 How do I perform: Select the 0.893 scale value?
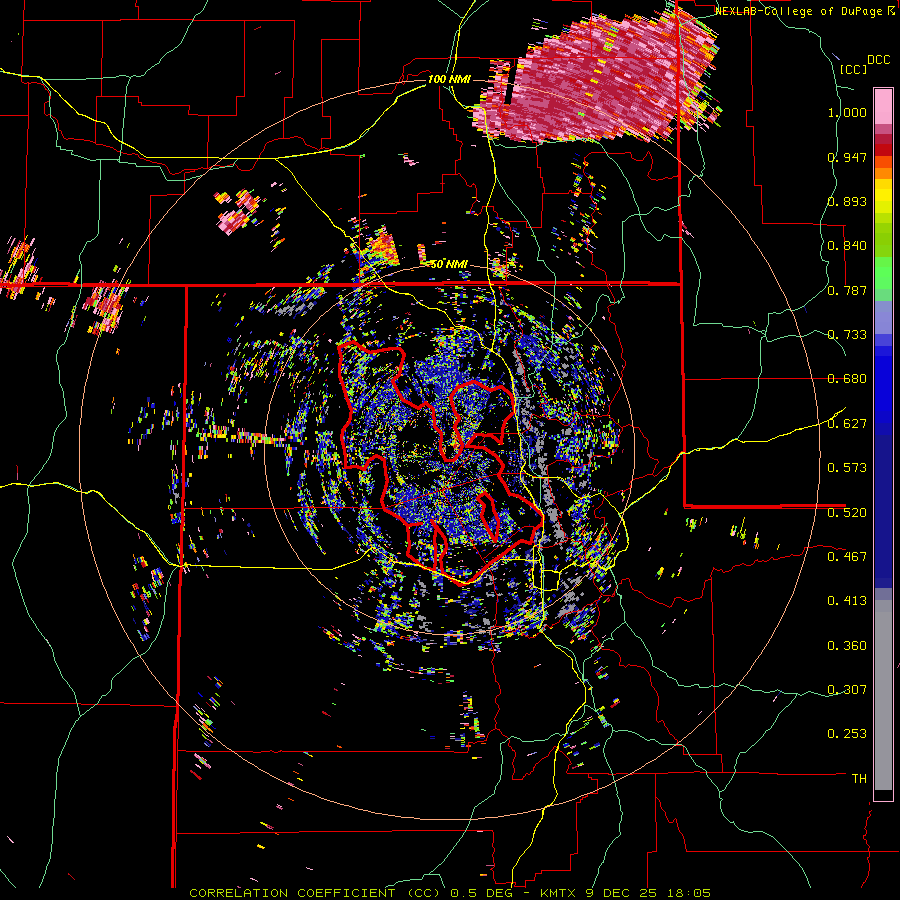tap(847, 201)
